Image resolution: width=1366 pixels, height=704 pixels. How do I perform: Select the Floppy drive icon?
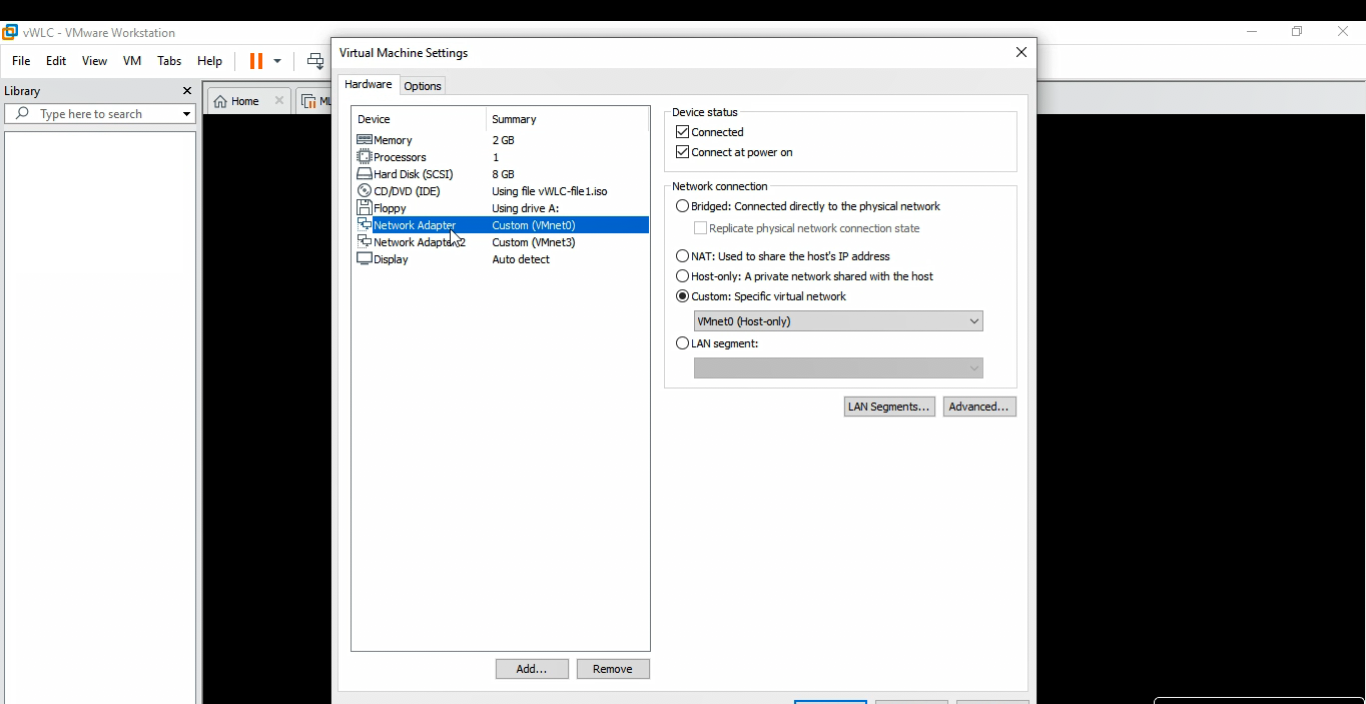click(x=364, y=208)
